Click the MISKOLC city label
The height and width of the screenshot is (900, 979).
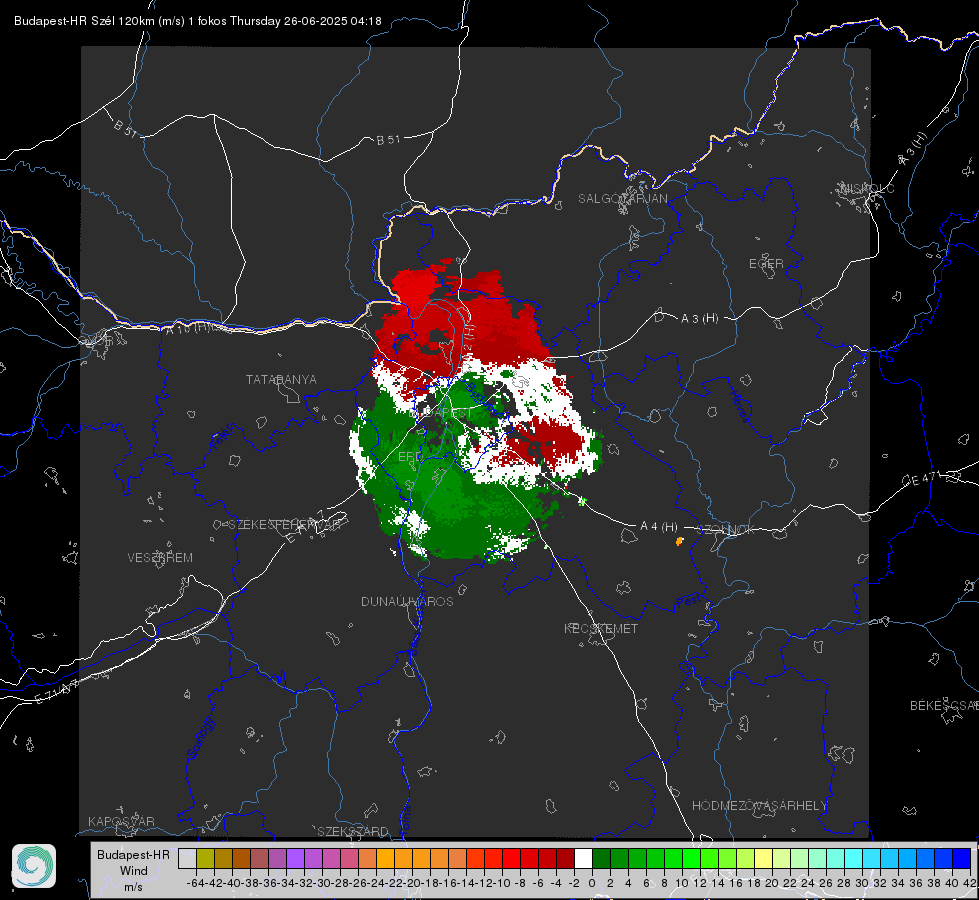(867, 189)
